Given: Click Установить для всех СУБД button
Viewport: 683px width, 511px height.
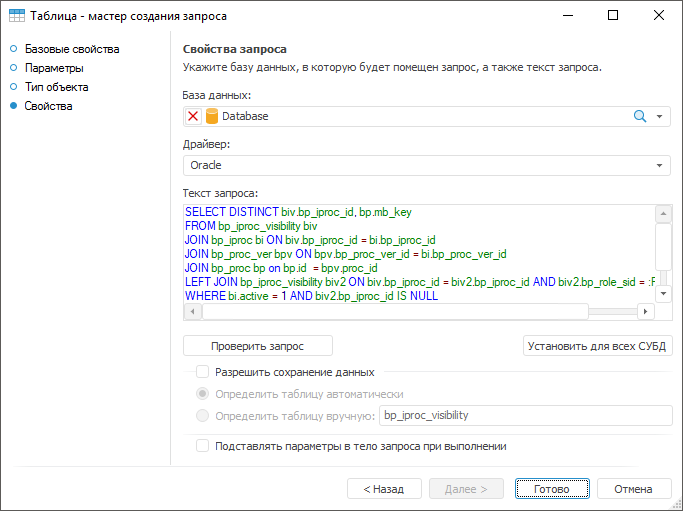Looking at the screenshot, I should pos(597,346).
